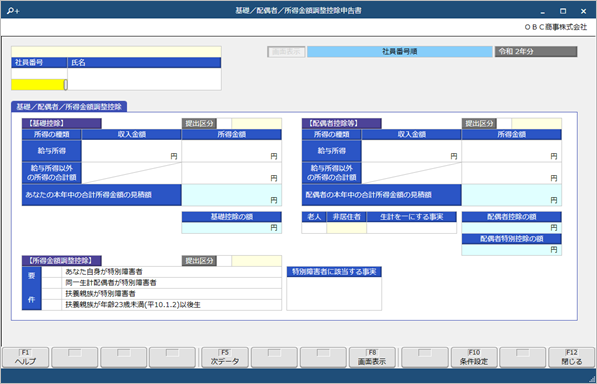Click あなたの本年中の合計所得金額の見積額 value field
The width and height of the screenshot is (597, 384).
click(x=231, y=195)
